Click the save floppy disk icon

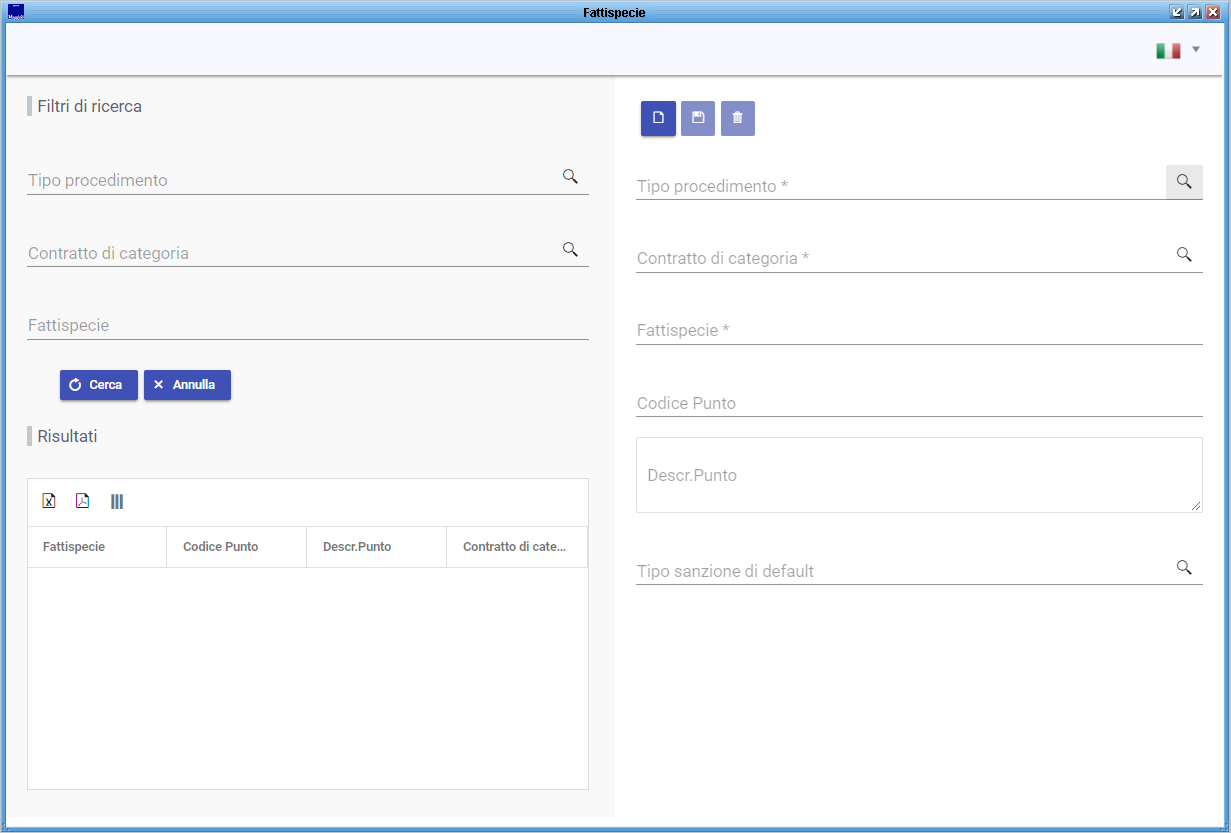point(698,118)
